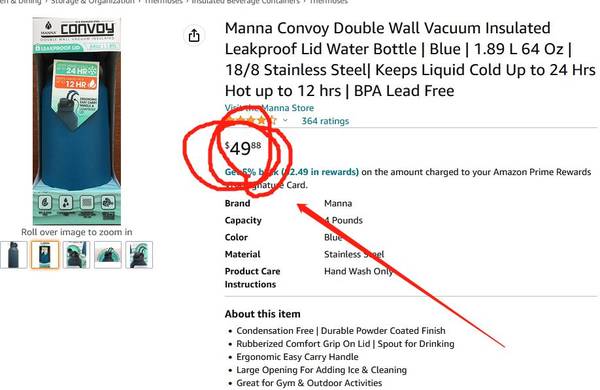The width and height of the screenshot is (600, 390).
Task: Select the fourth thumbnail of bottle top
Action: pos(108,255)
